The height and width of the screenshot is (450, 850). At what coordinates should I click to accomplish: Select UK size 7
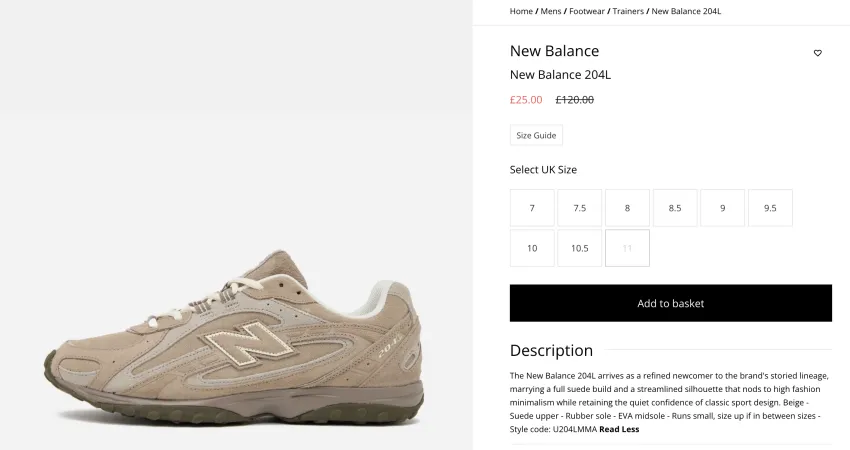click(x=532, y=208)
